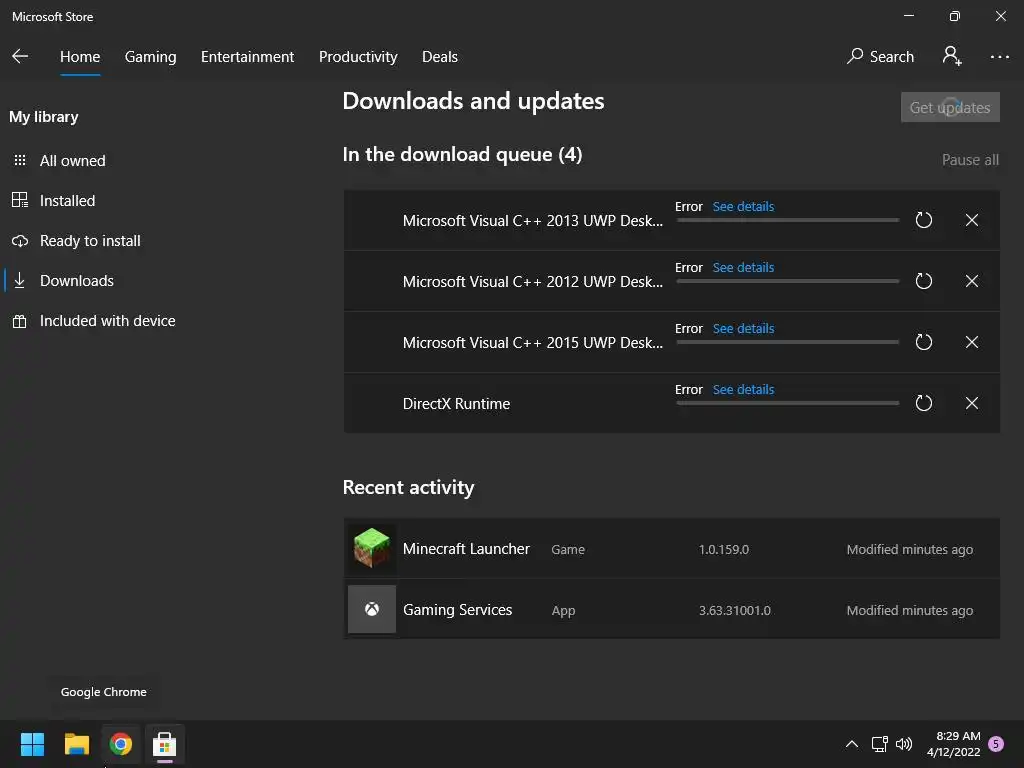Click Pause all downloads

click(970, 160)
